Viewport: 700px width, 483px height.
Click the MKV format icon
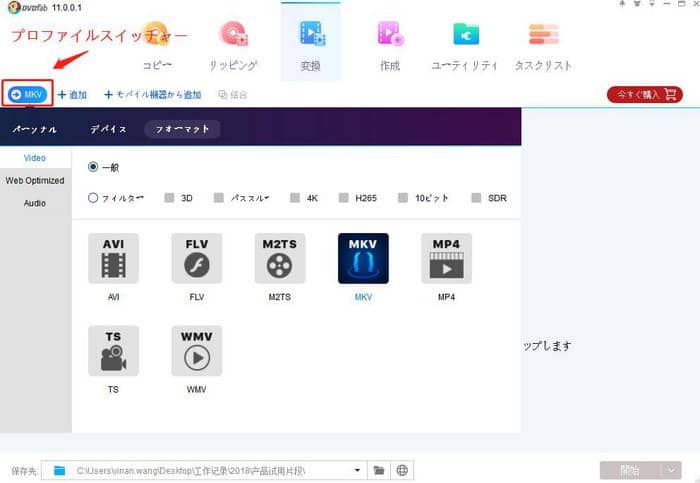click(363, 259)
